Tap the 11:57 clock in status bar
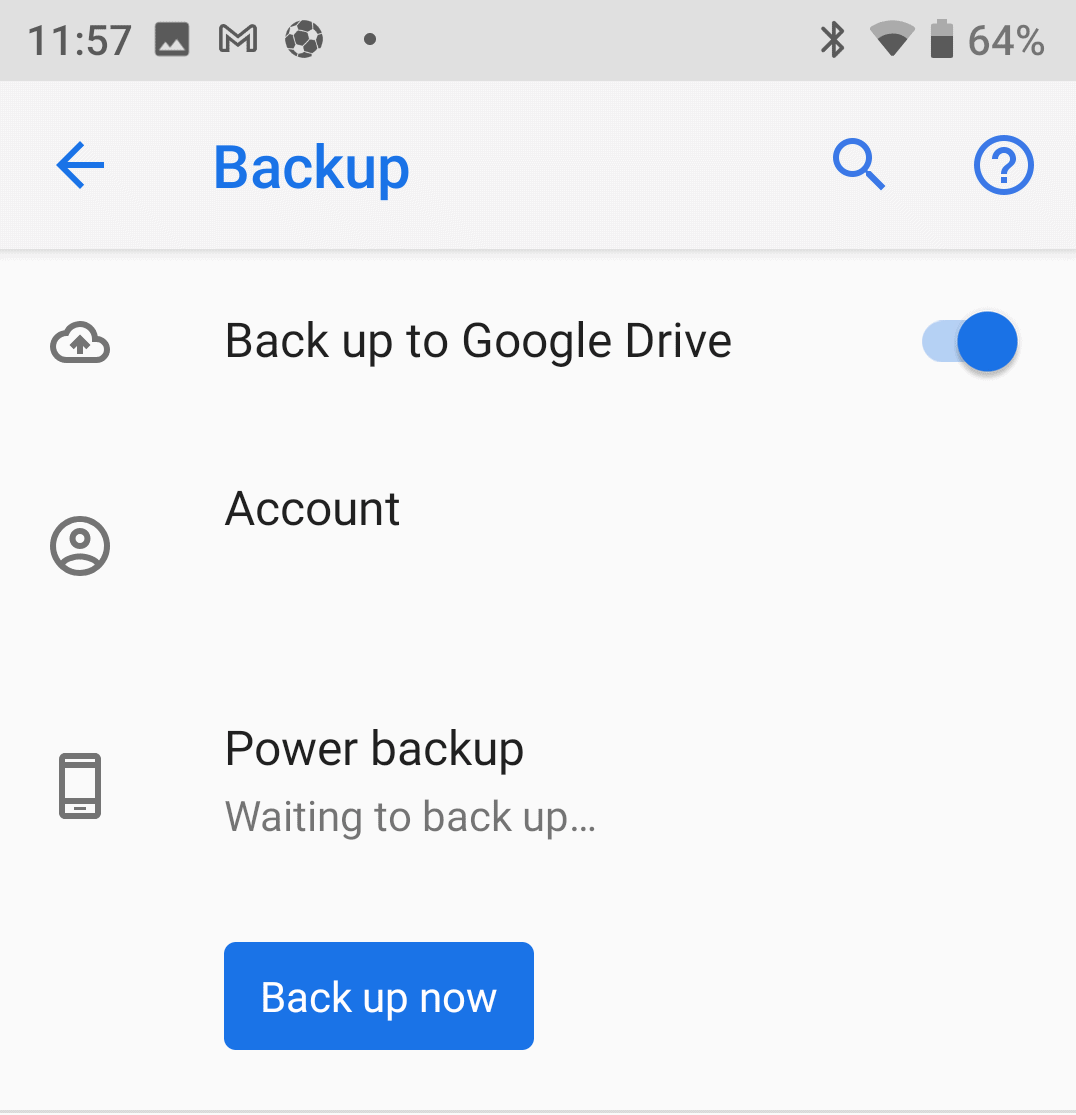This screenshot has width=1076, height=1115. [79, 41]
